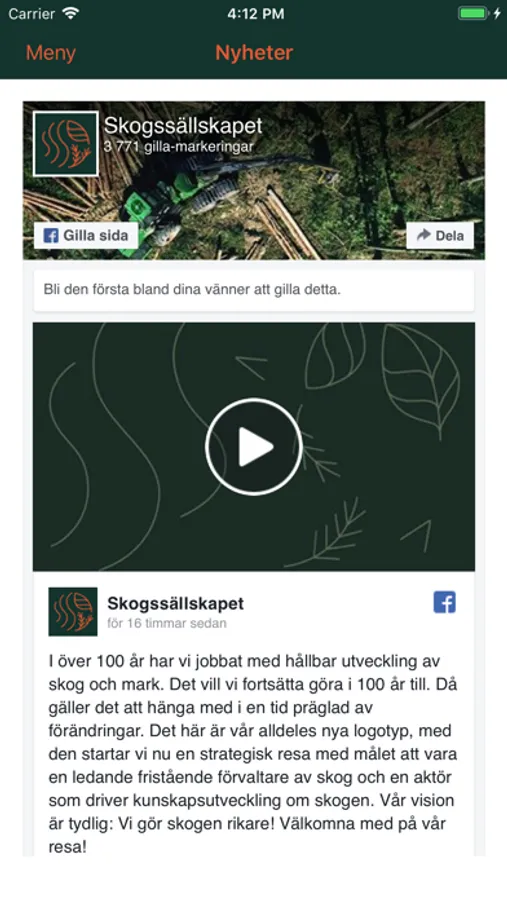Tap the Nyheter header title

tap(254, 53)
